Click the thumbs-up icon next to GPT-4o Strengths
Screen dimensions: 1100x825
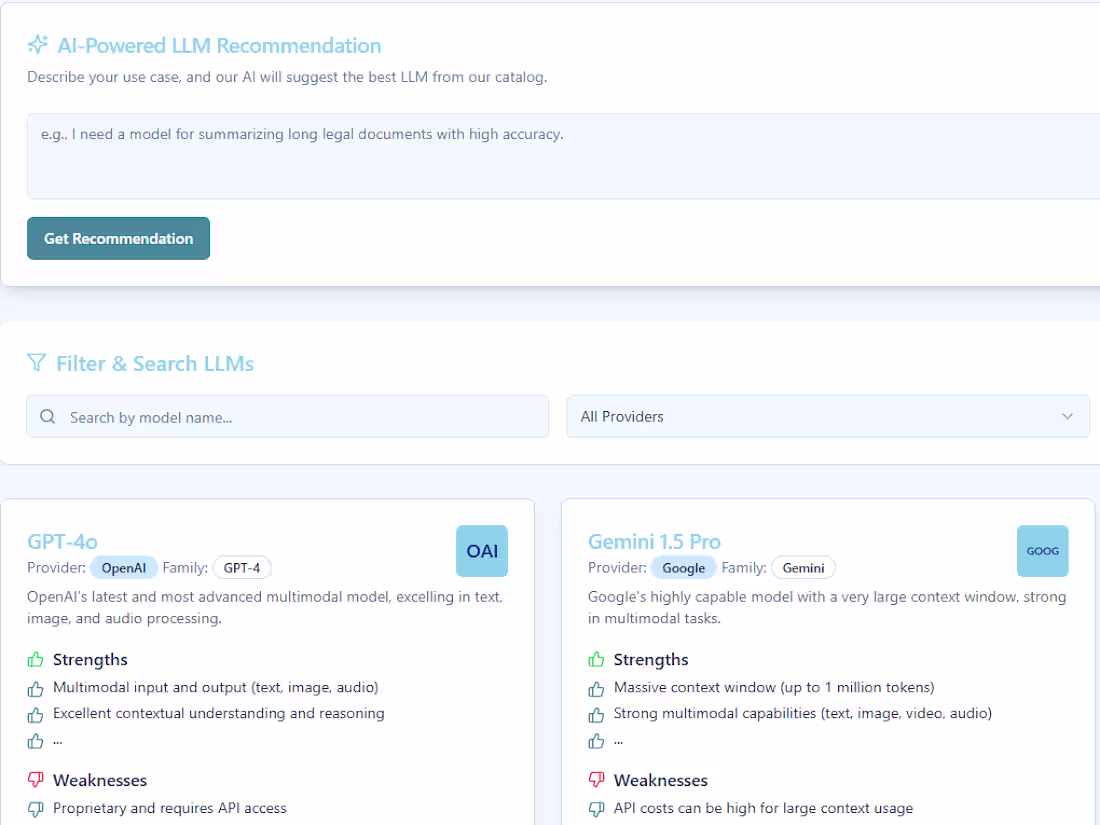point(36,660)
